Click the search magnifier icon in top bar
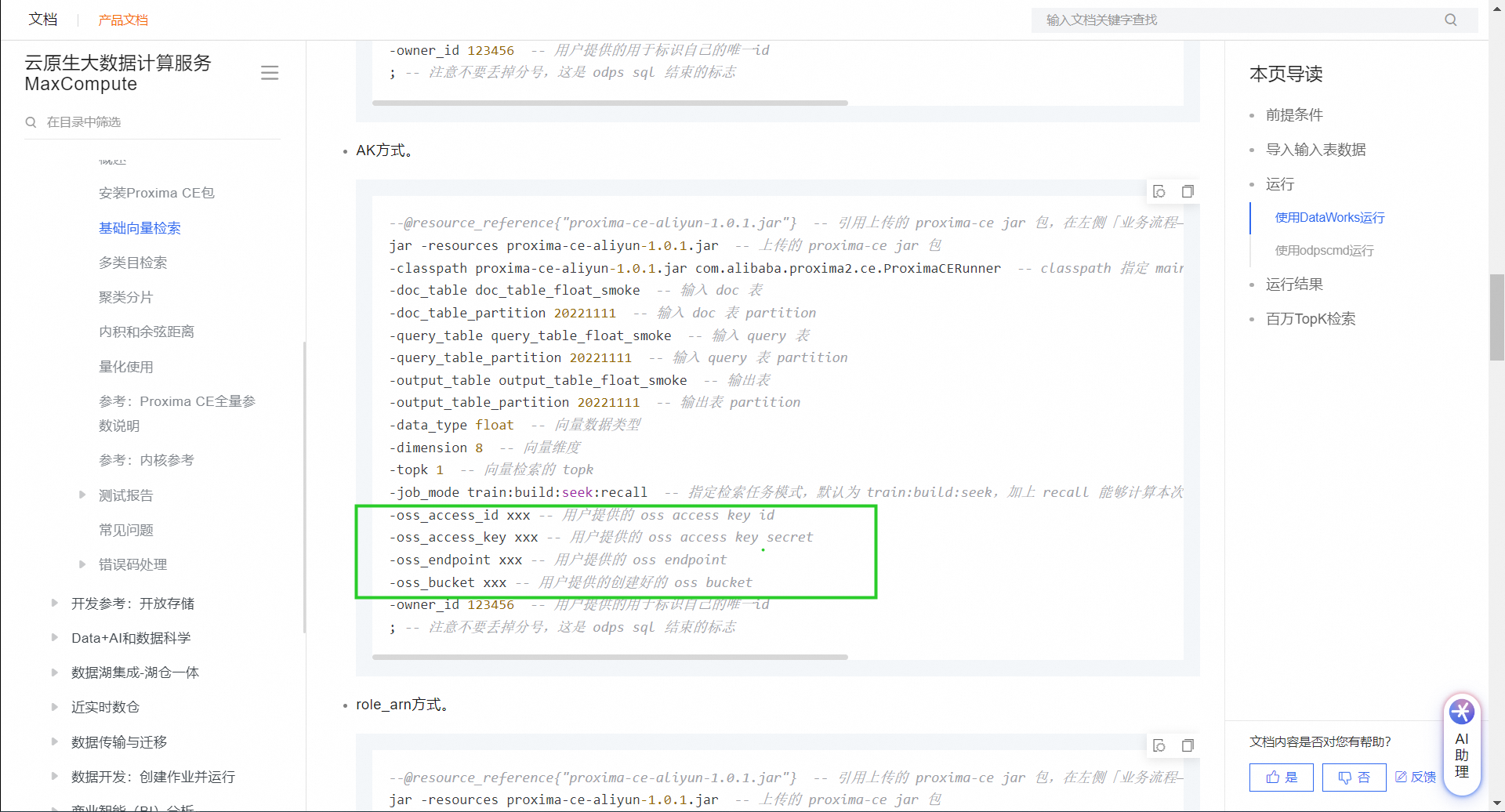The width and height of the screenshot is (1505, 812). tap(1451, 20)
